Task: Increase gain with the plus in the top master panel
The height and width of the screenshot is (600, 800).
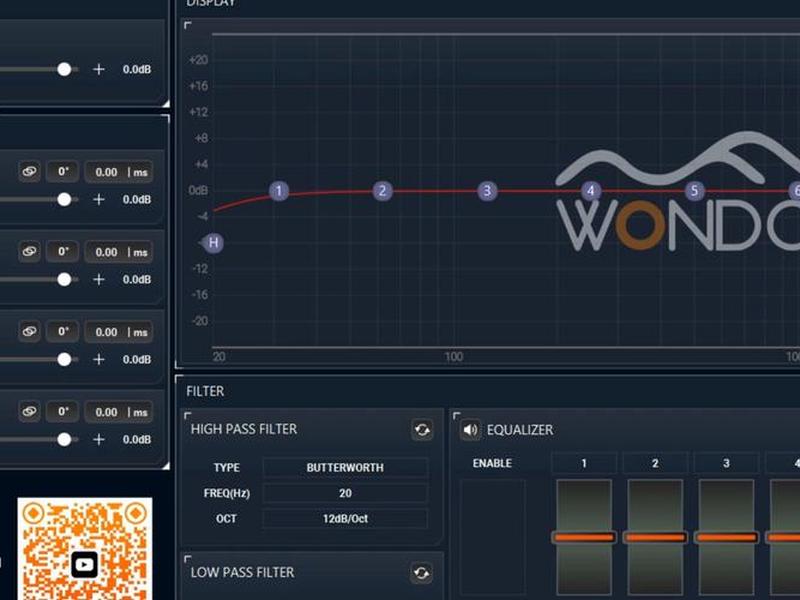Action: tap(98, 69)
